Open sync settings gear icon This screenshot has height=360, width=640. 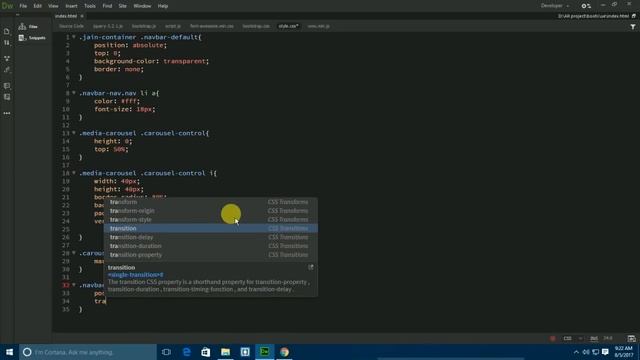pyautogui.click(x=586, y=6)
